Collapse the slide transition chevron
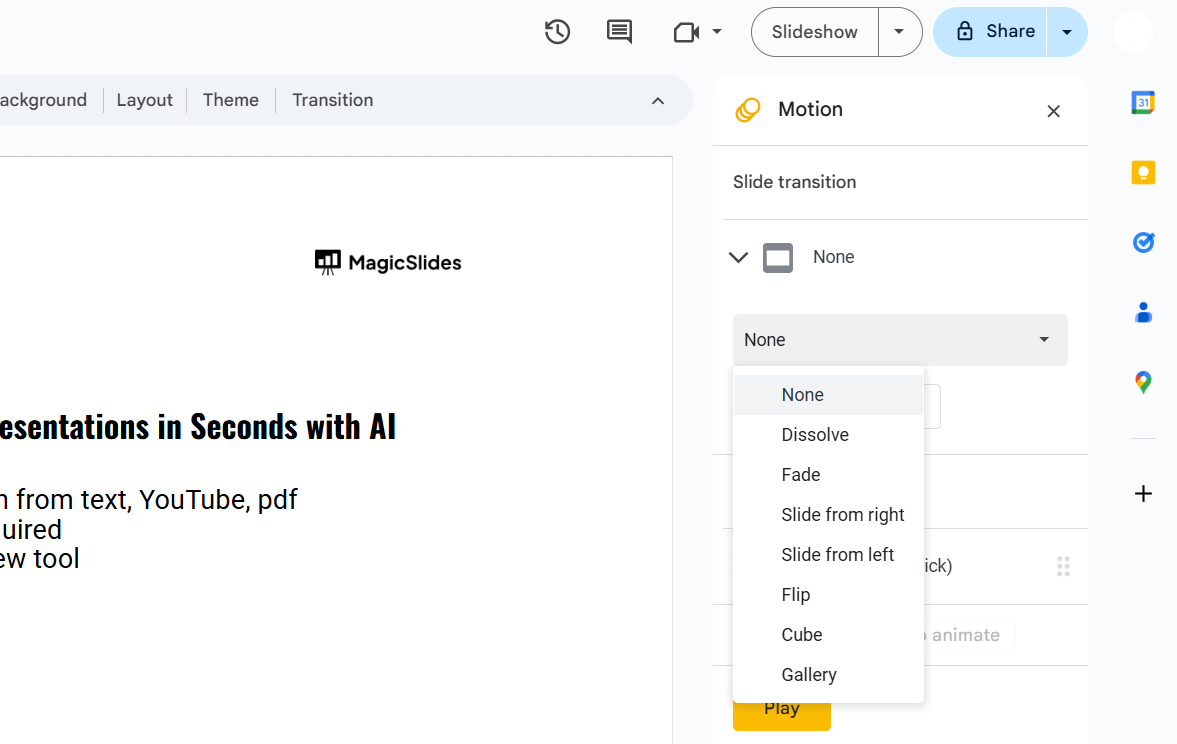The width and height of the screenshot is (1177, 744). [x=738, y=258]
